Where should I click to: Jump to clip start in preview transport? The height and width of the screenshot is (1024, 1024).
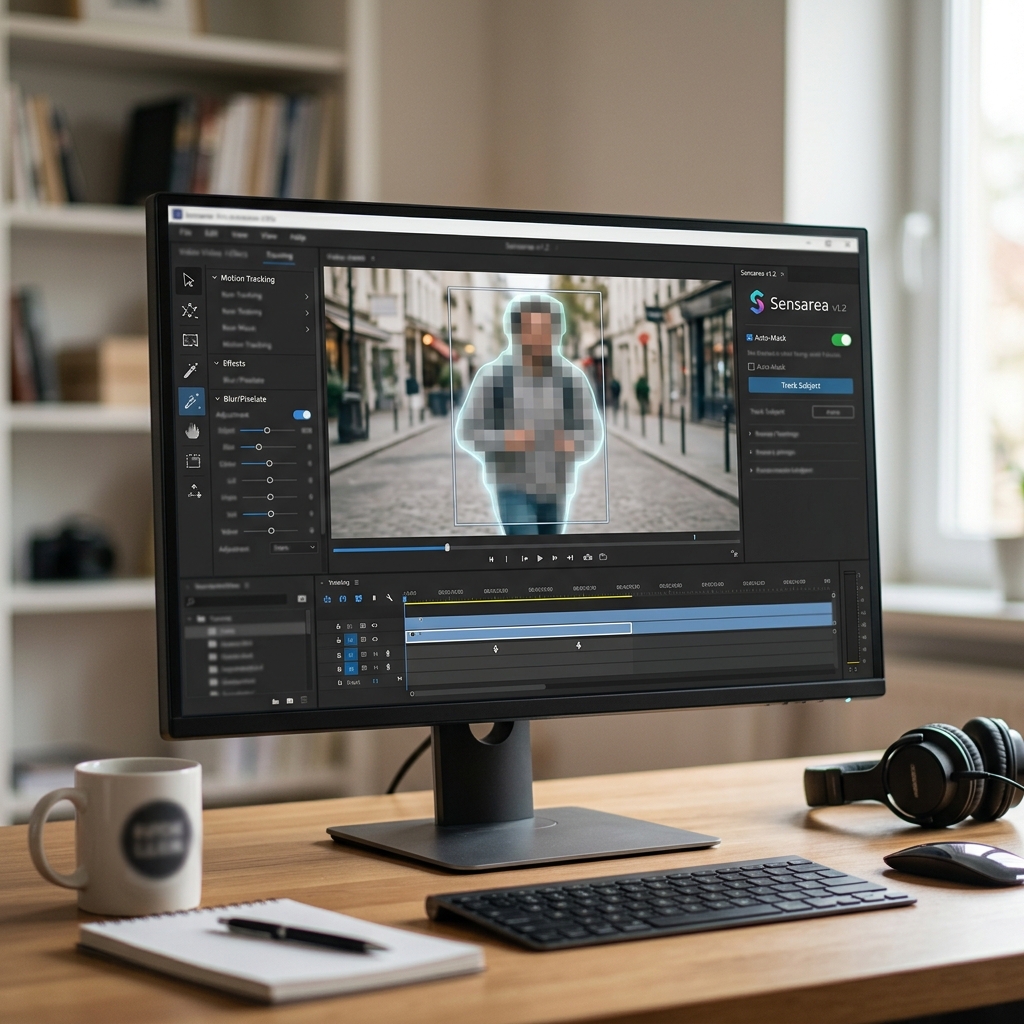tap(491, 559)
